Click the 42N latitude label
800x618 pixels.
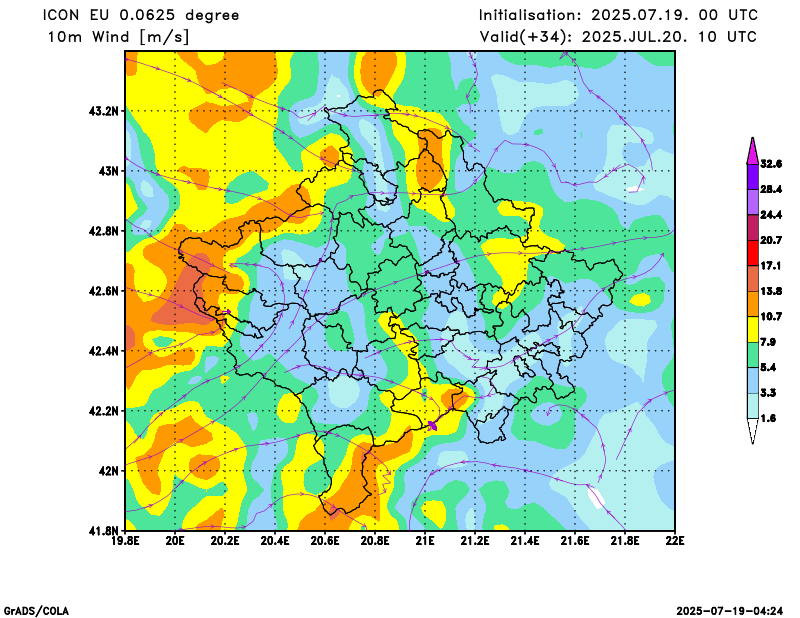[108, 471]
